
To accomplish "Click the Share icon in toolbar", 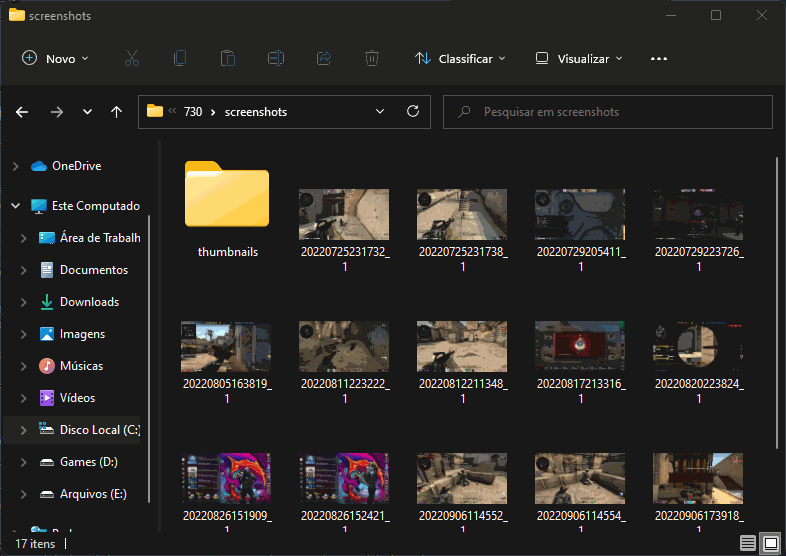I will pos(324,59).
